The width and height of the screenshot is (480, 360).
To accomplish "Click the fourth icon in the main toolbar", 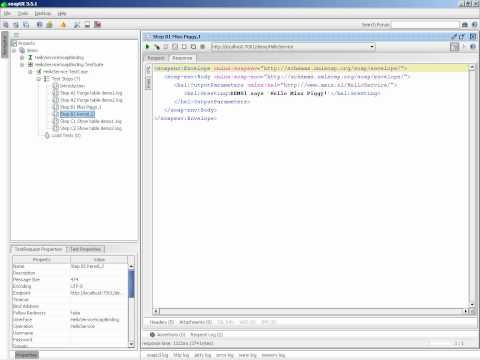I will pyautogui.click(x=39, y=24).
